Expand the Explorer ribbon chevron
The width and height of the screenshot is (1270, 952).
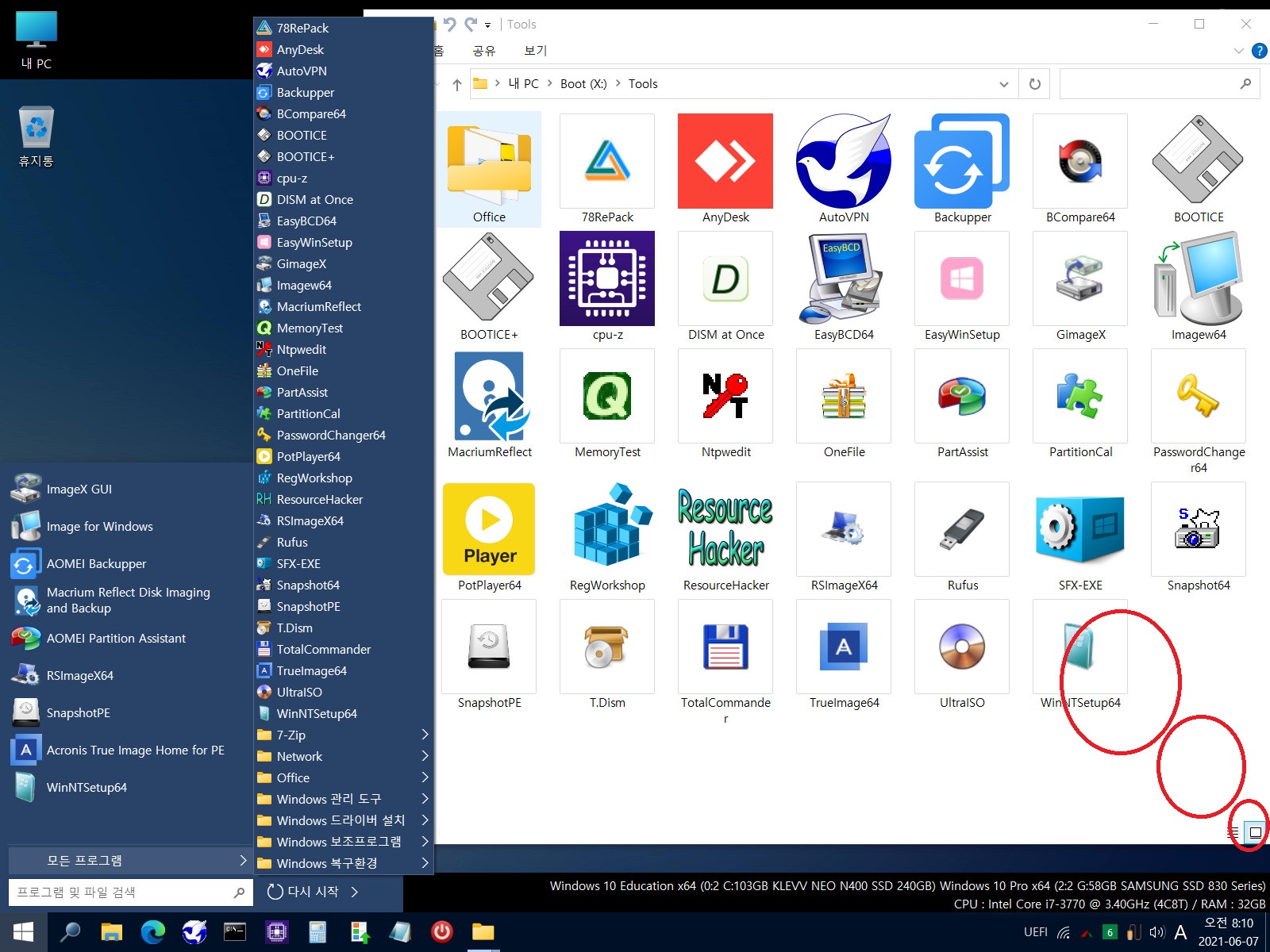click(1238, 51)
